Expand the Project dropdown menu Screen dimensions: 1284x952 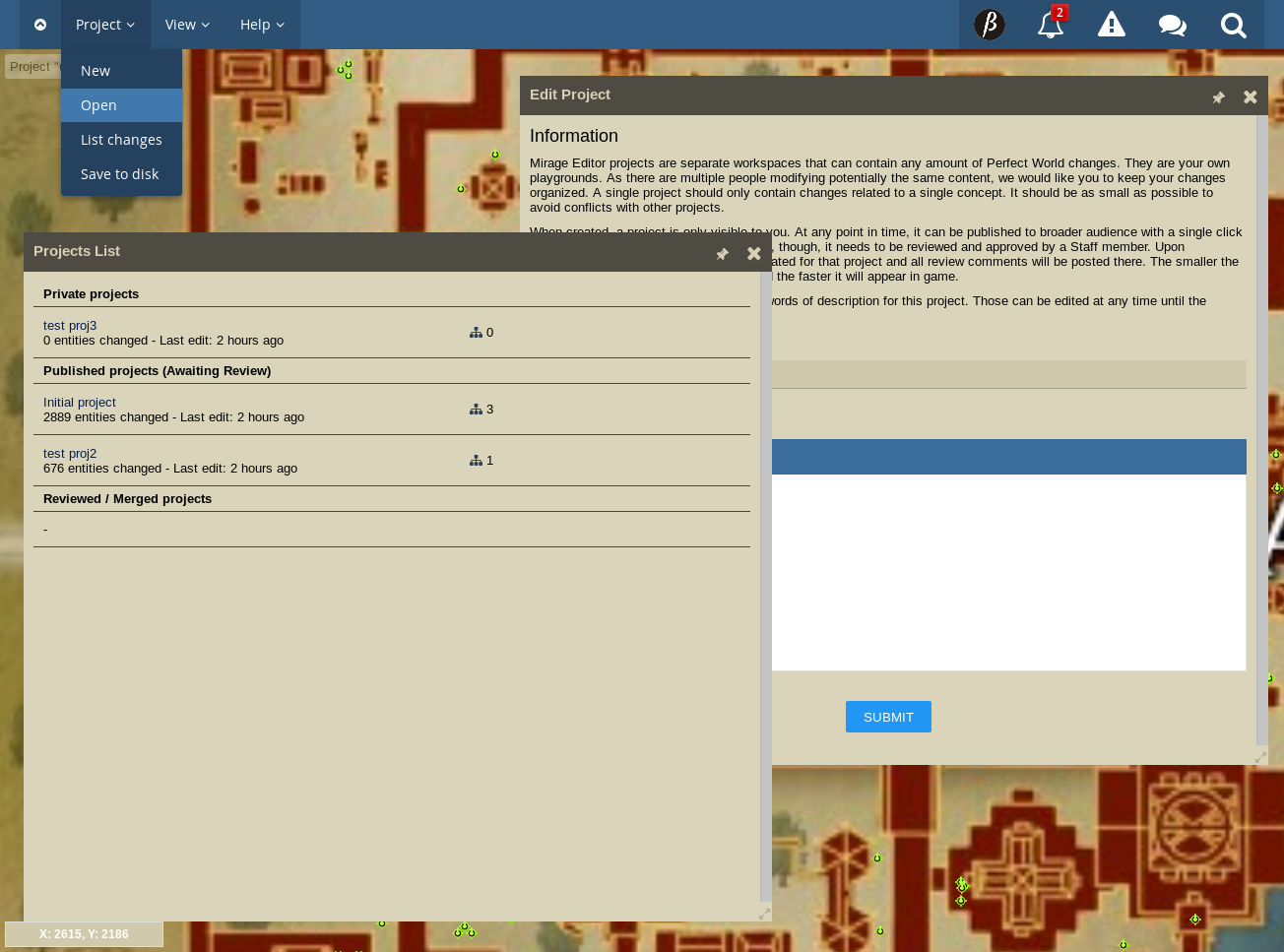click(x=105, y=25)
